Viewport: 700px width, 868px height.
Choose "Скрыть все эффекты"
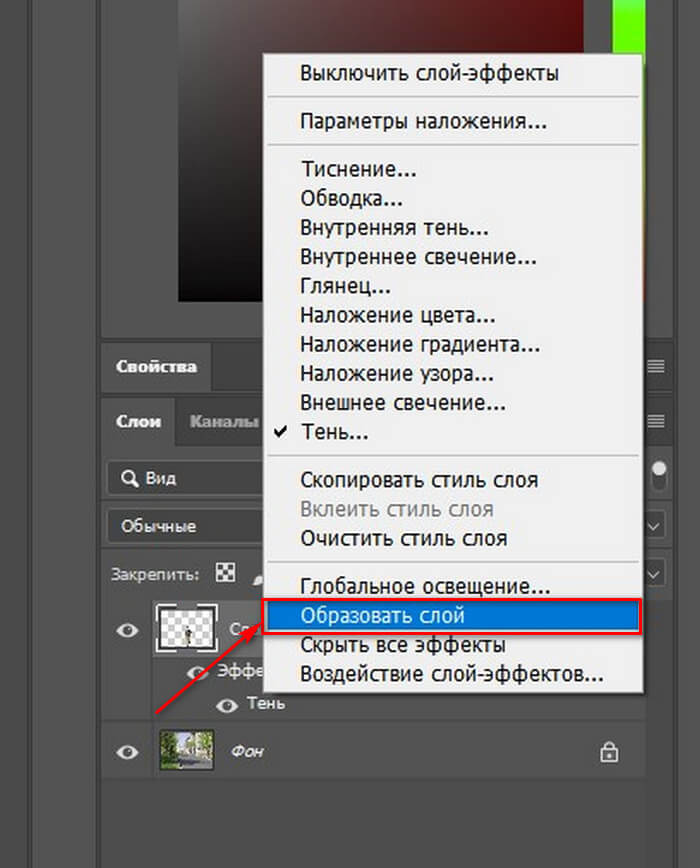[x=402, y=645]
